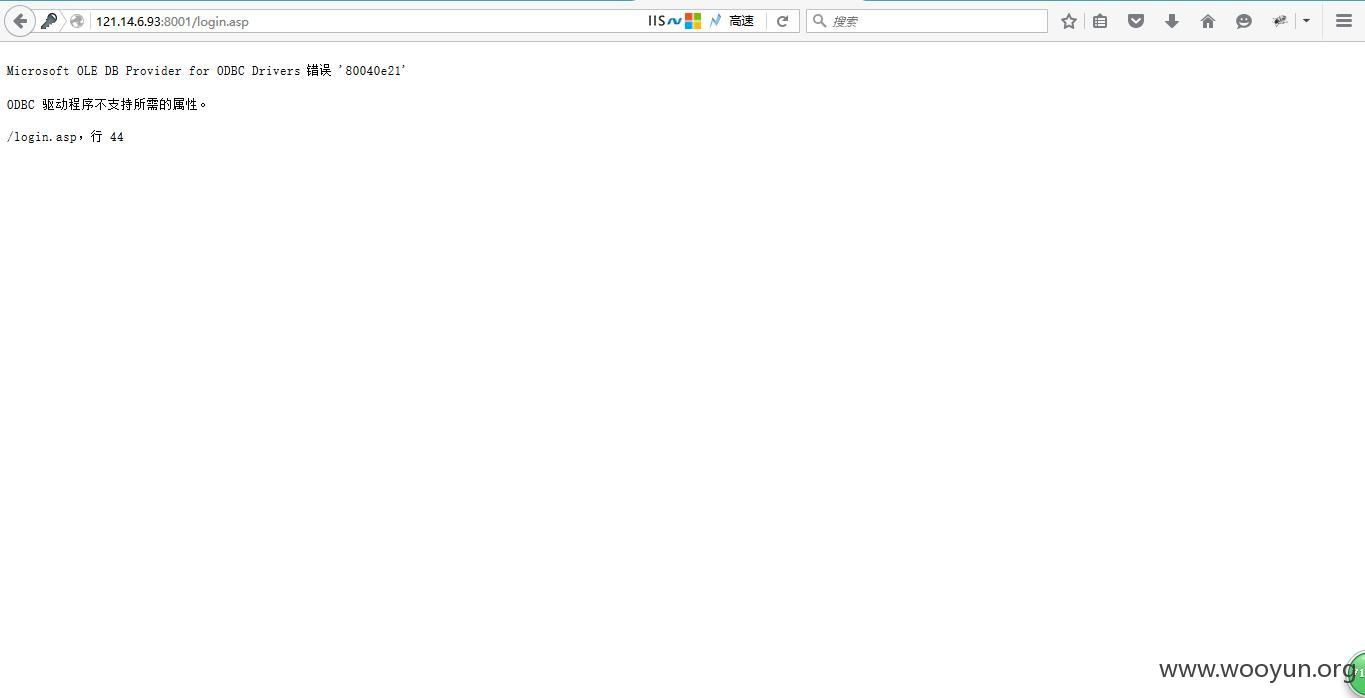The height and width of the screenshot is (698, 1365).
Task: Bookmark this page with the star icon
Action: [1069, 21]
